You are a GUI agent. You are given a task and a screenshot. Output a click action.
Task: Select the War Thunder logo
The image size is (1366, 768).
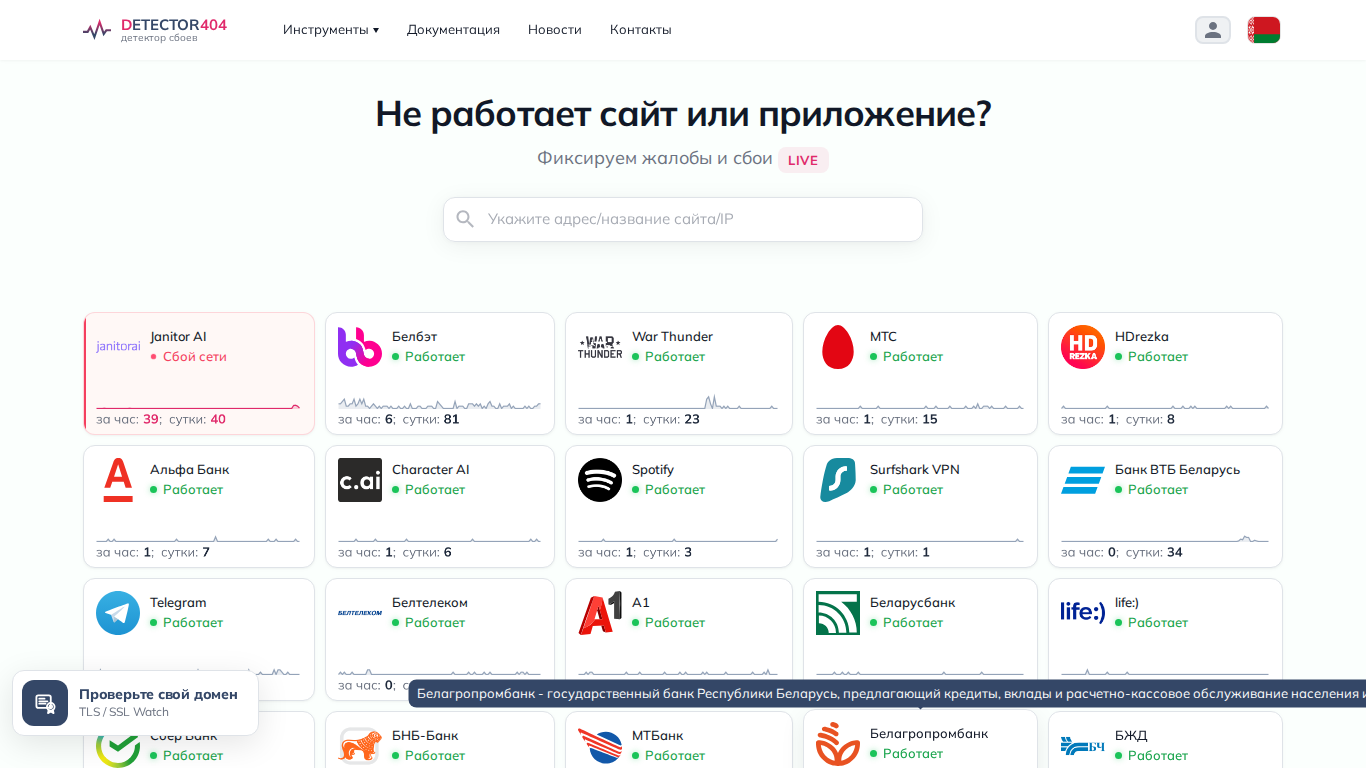tap(600, 347)
